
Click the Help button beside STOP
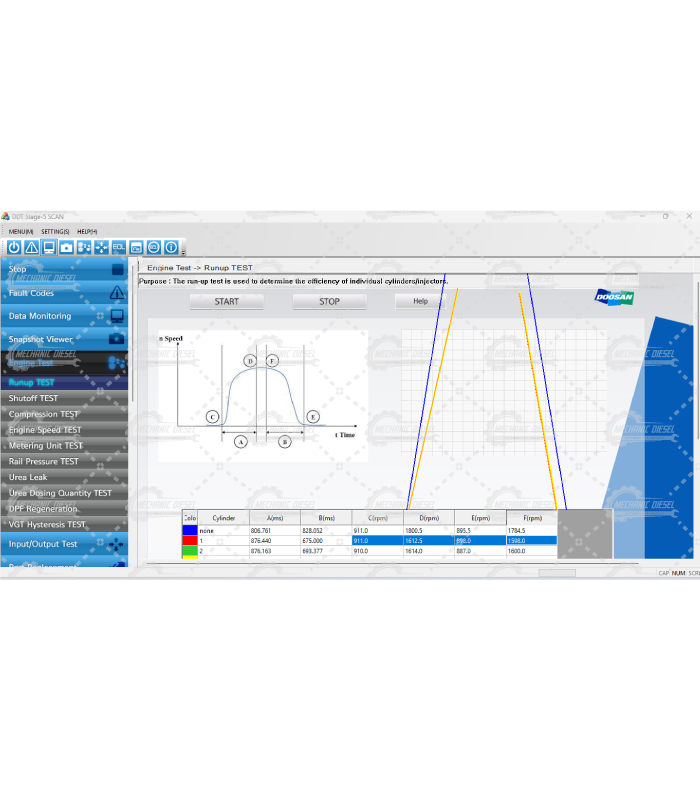pyautogui.click(x=420, y=301)
